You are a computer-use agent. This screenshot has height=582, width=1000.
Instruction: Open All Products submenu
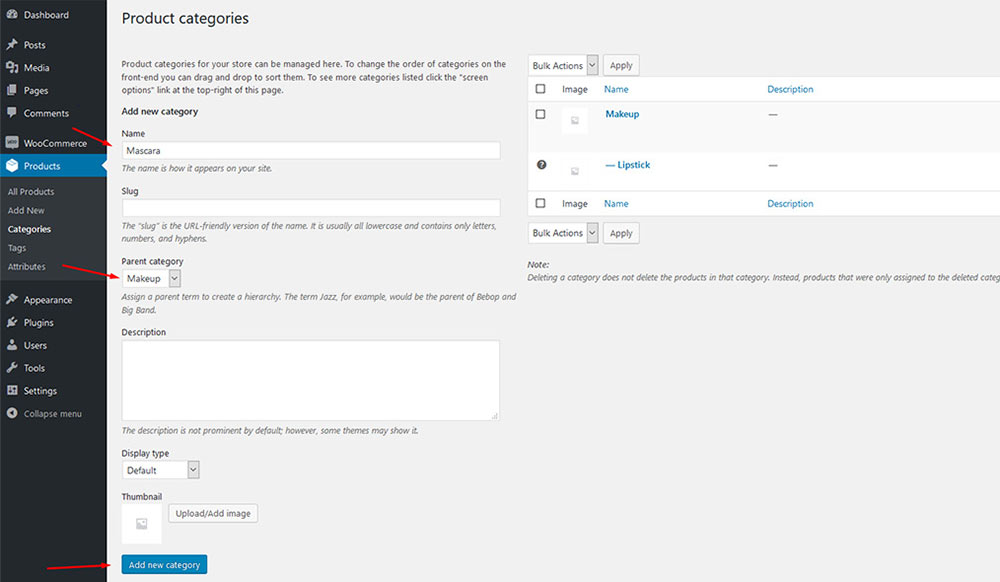point(31,191)
